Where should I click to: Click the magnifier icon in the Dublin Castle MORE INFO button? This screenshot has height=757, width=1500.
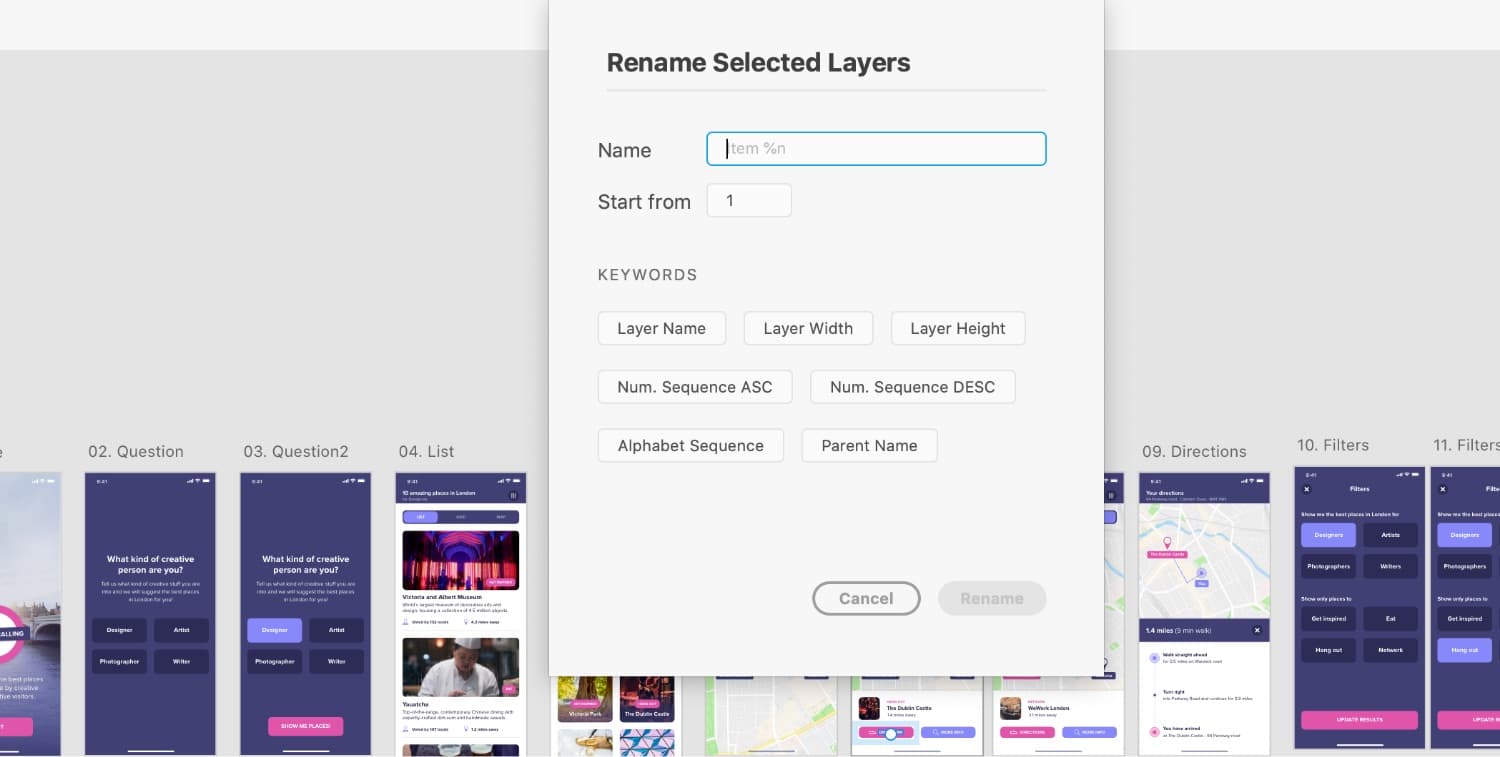click(x=935, y=731)
